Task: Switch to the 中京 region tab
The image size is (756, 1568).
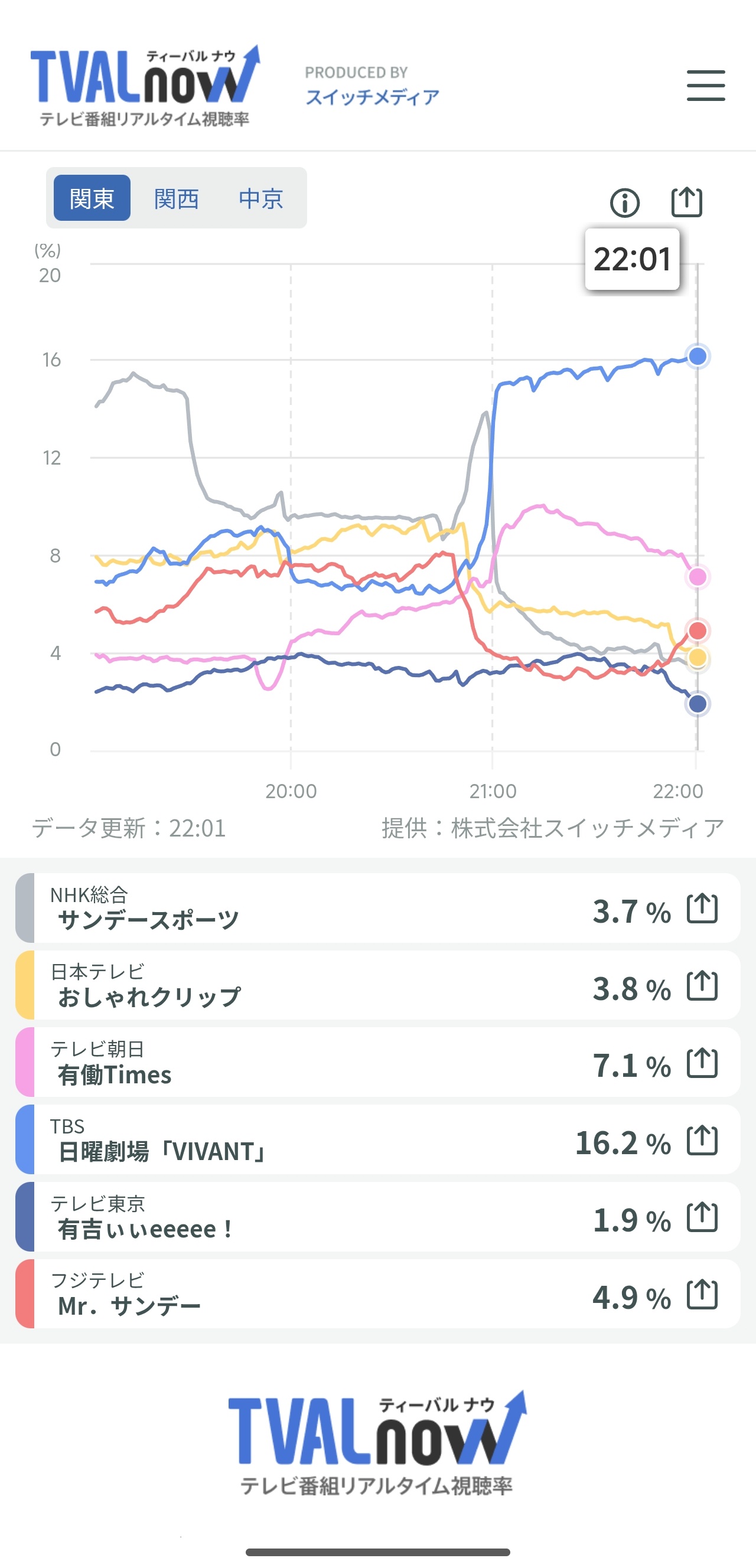Action: [x=260, y=198]
